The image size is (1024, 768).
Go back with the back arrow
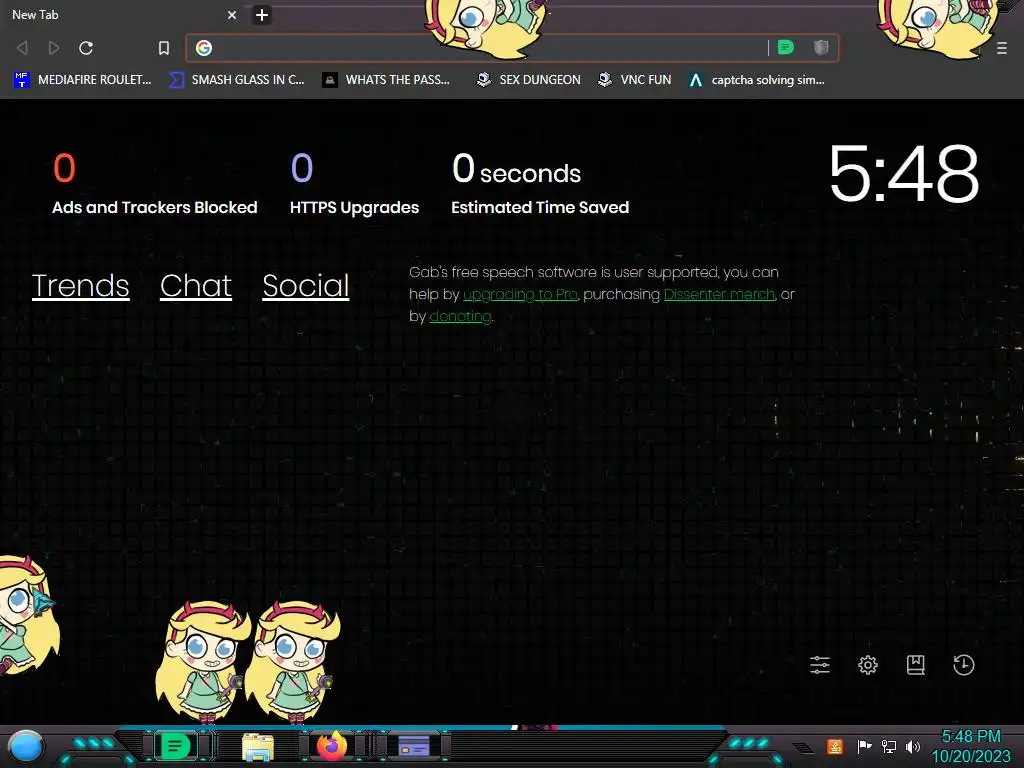(22, 48)
